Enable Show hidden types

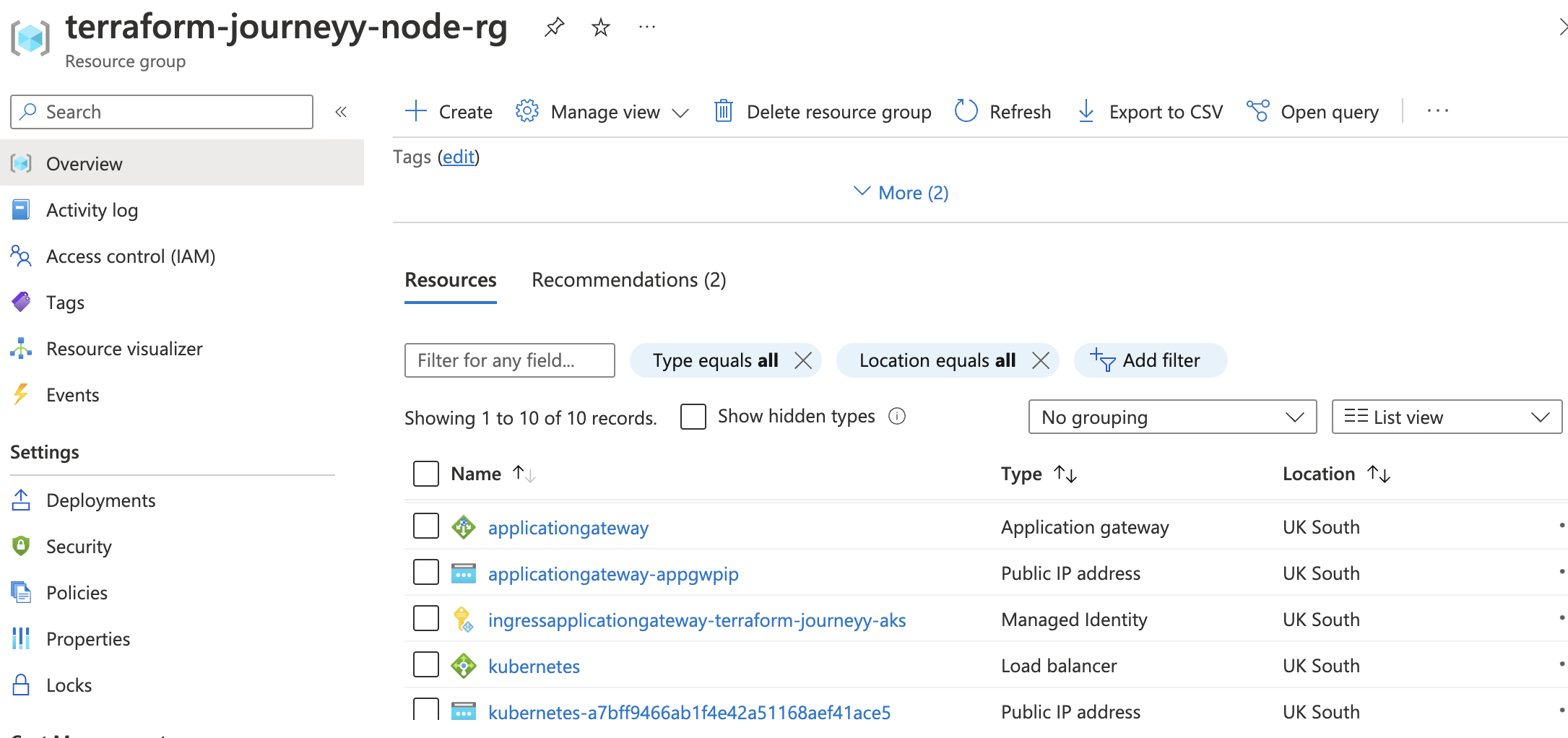click(693, 417)
